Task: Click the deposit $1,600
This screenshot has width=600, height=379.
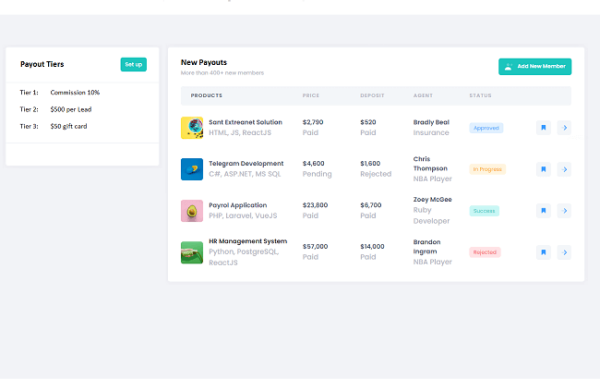Action: 370,163
